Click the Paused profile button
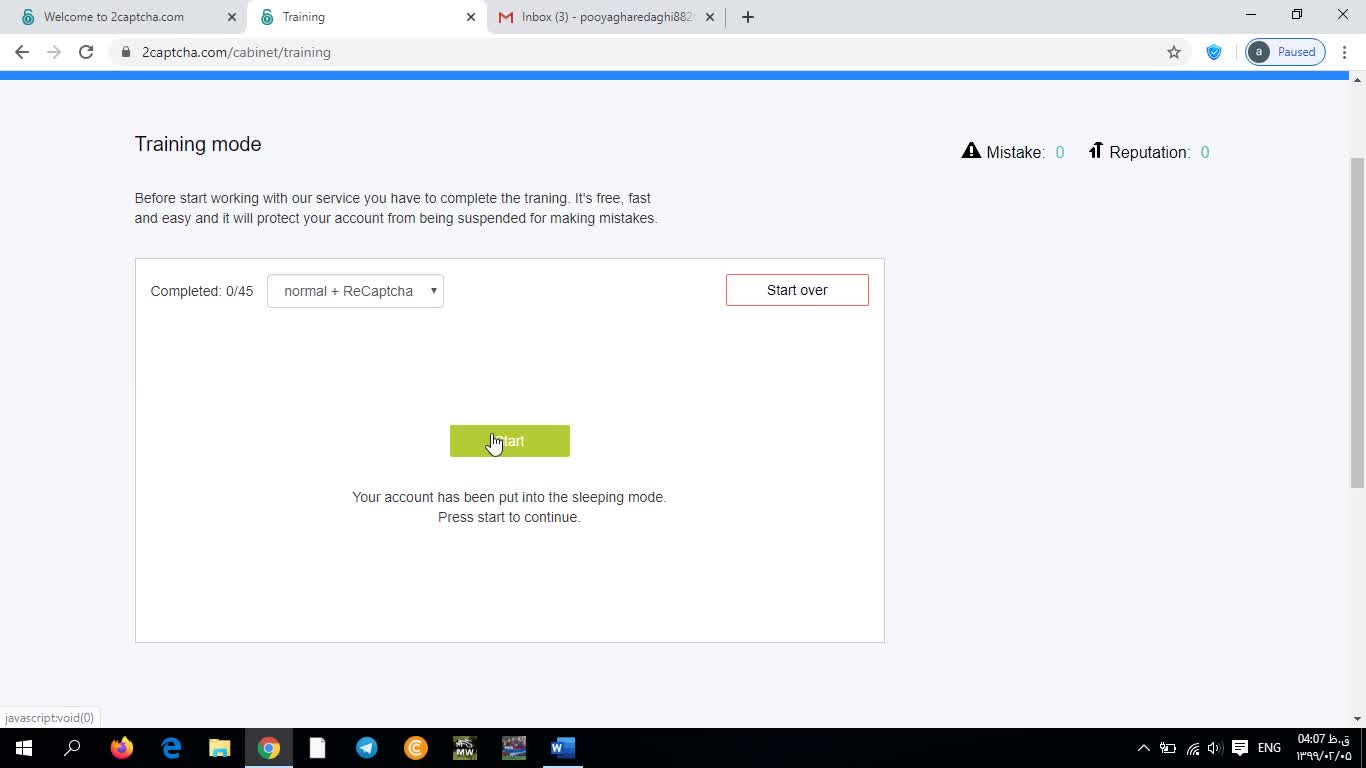The height and width of the screenshot is (768, 1366). 1286,52
